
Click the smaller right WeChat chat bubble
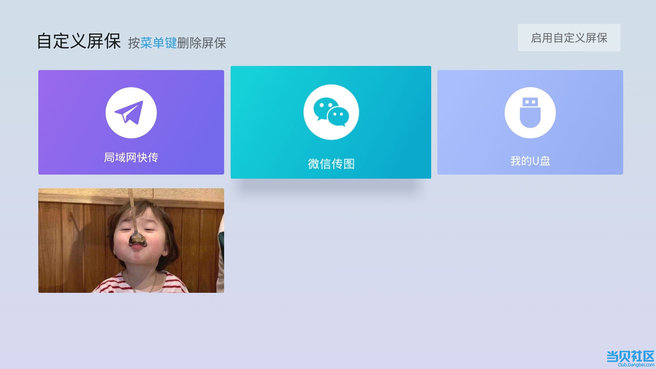click(338, 117)
